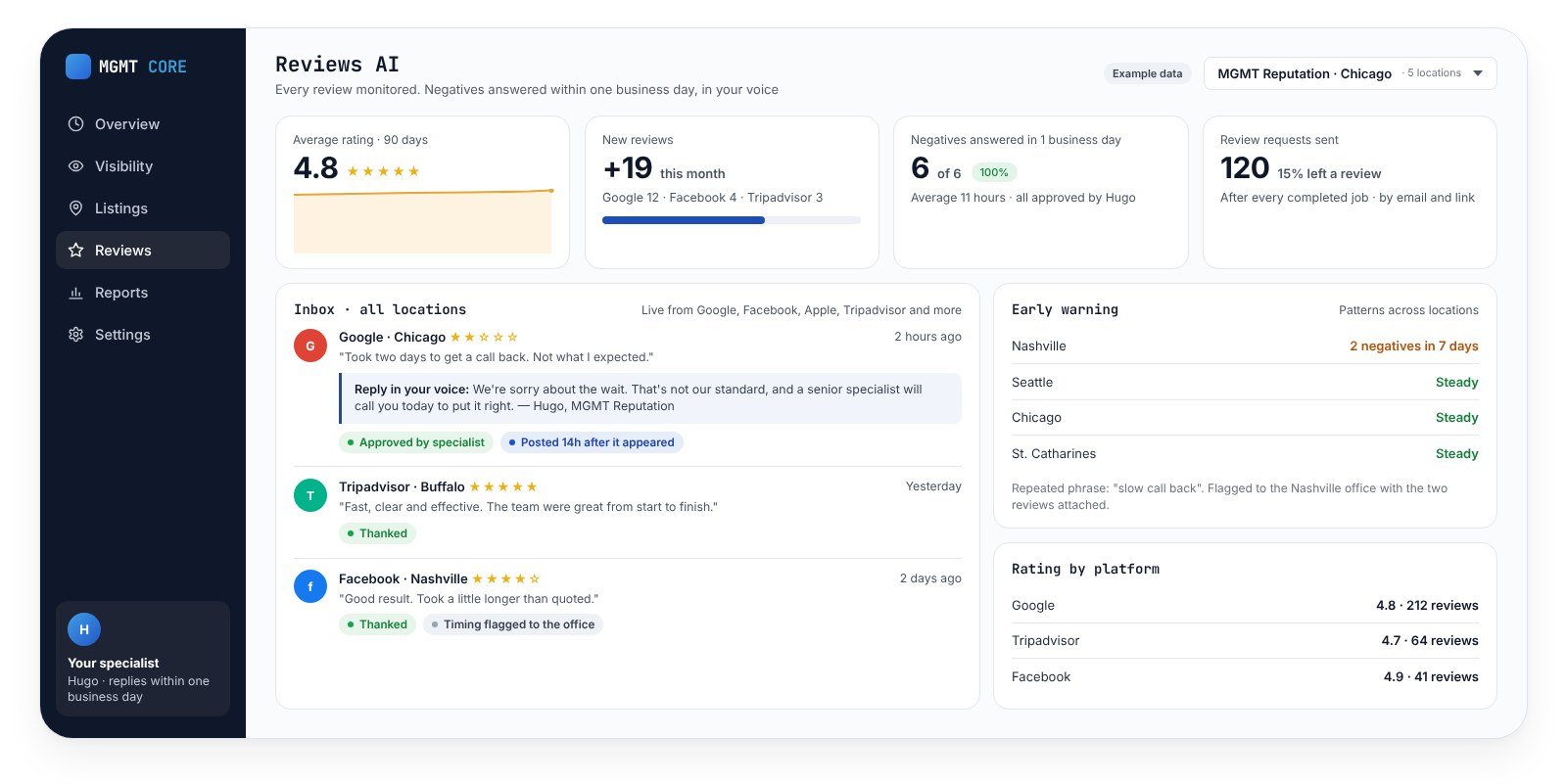Screen dimensions: 1567x784
Task: Click the average rating stars beside 4.8
Action: (x=383, y=171)
